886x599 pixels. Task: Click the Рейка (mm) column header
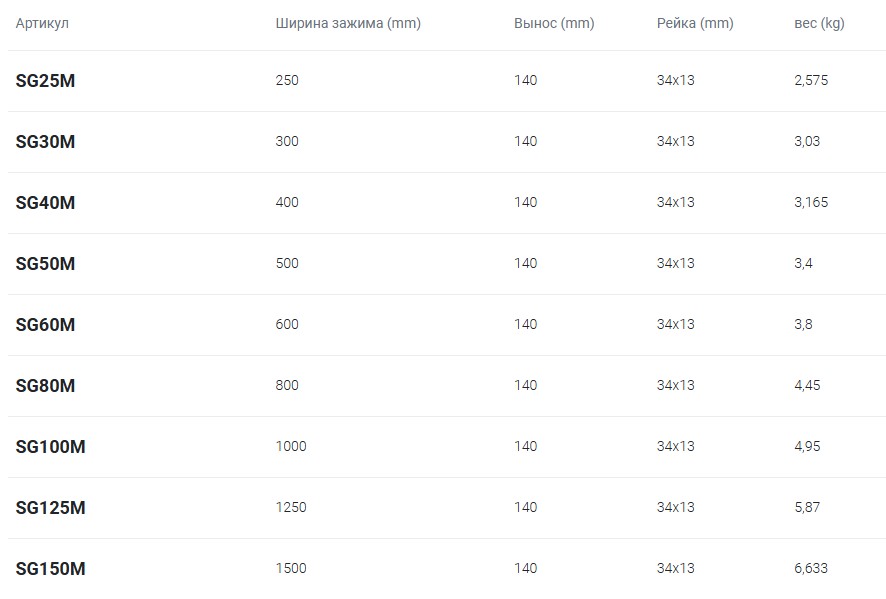point(695,24)
